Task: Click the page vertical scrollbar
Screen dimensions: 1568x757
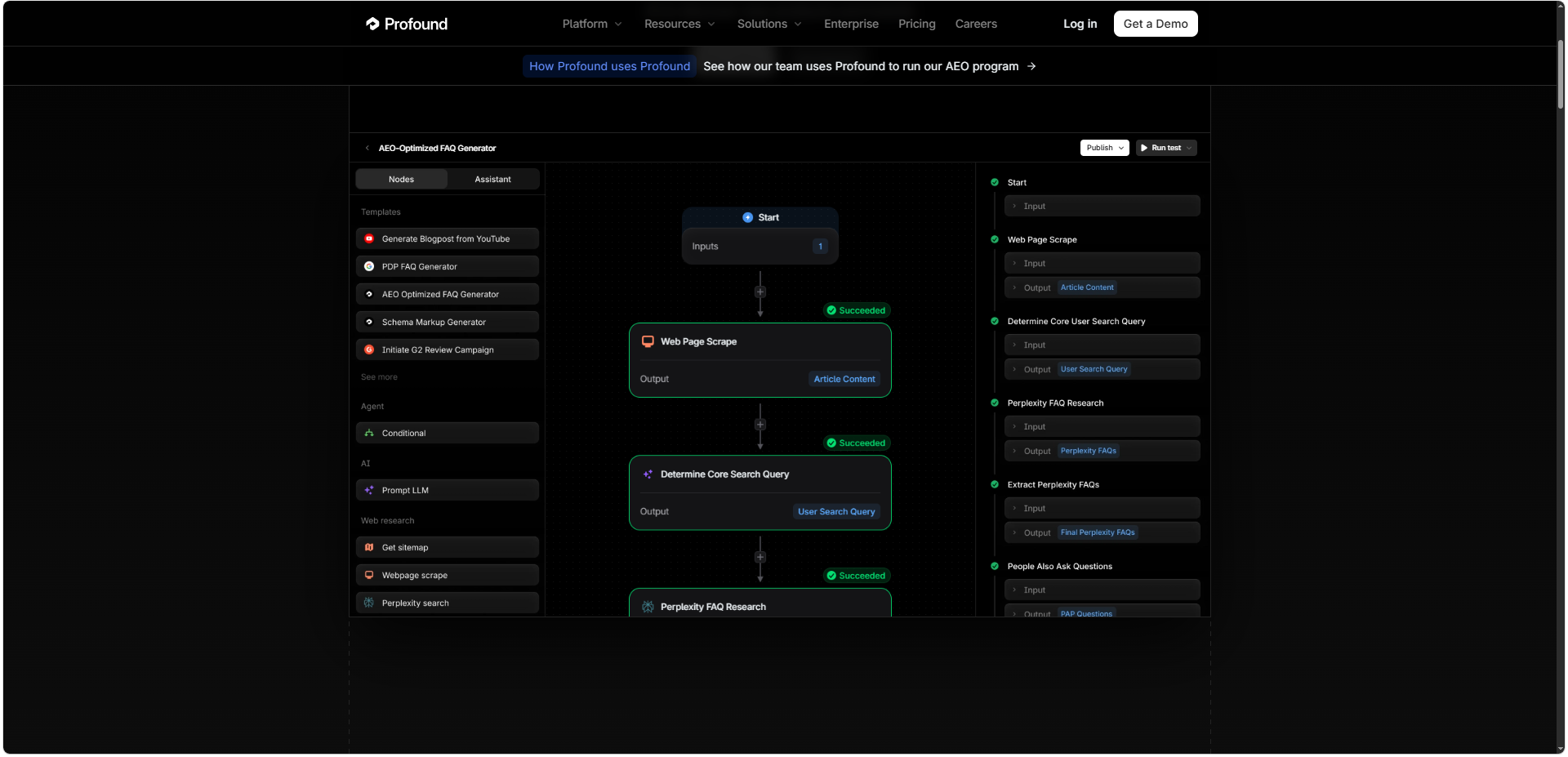Action: [1561, 73]
